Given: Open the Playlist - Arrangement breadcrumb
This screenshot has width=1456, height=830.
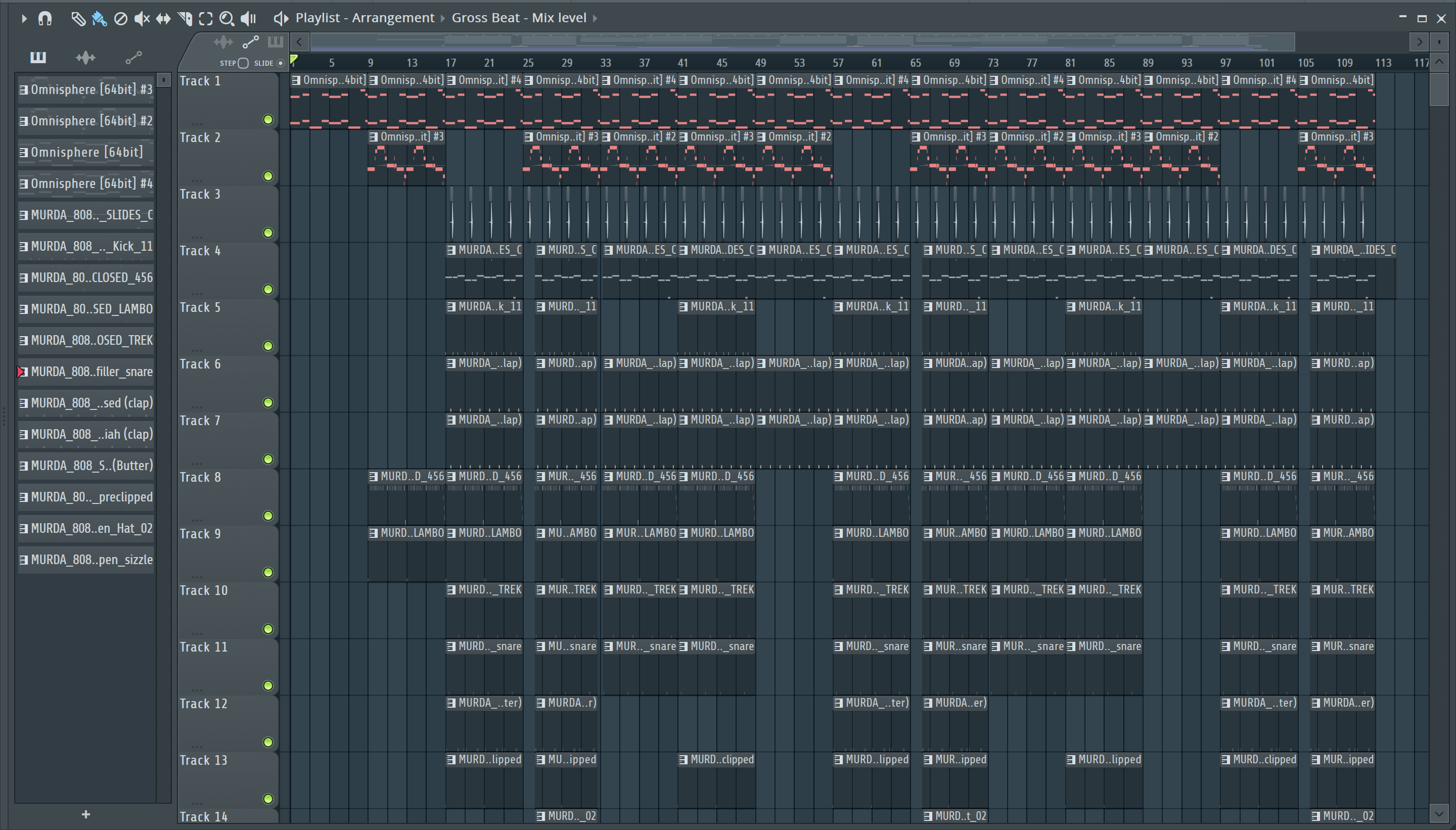Looking at the screenshot, I should coord(365,18).
